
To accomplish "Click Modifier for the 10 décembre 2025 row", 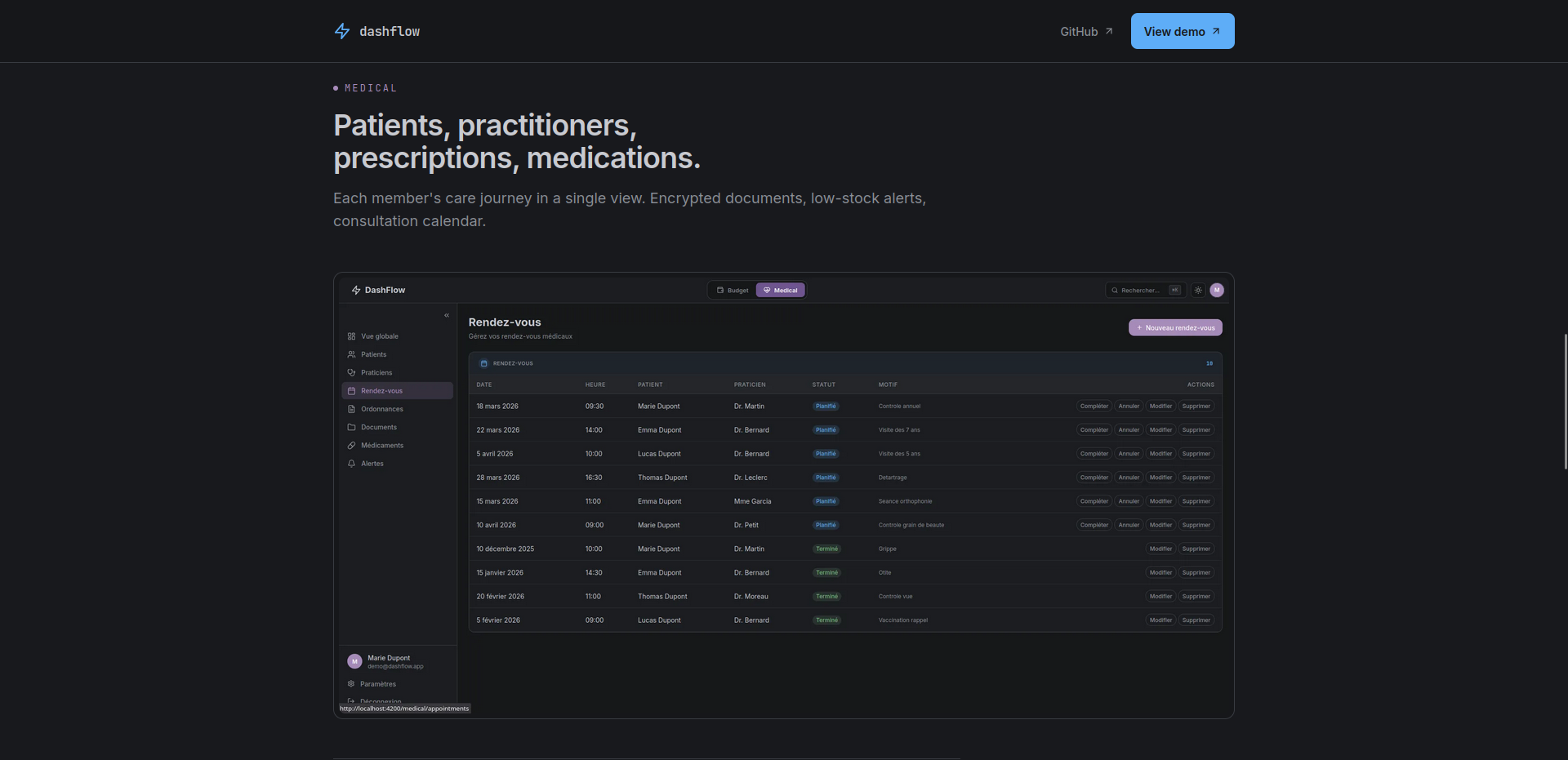I will pyautogui.click(x=1160, y=549).
